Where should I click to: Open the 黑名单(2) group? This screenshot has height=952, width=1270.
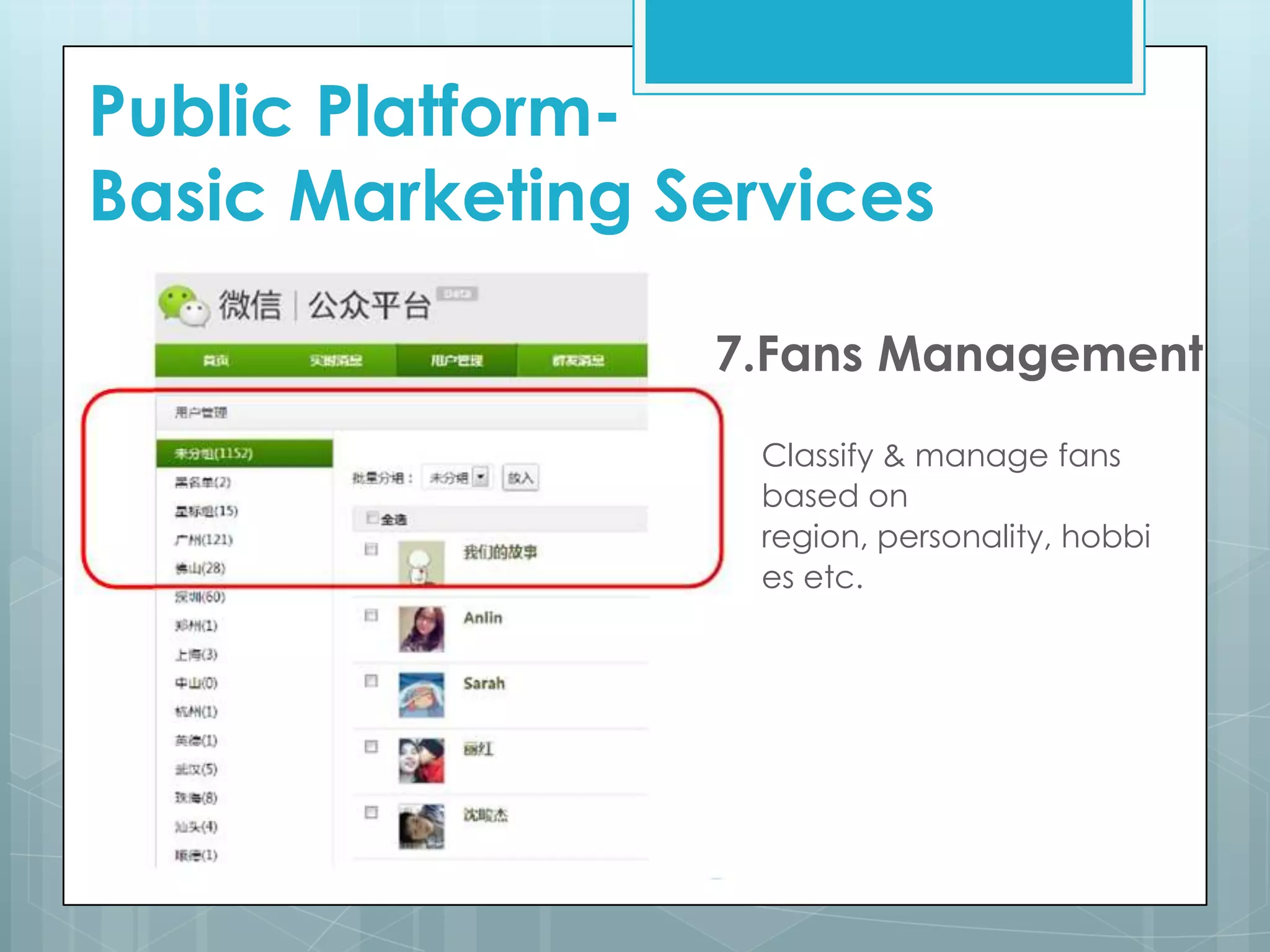pyautogui.click(x=203, y=482)
